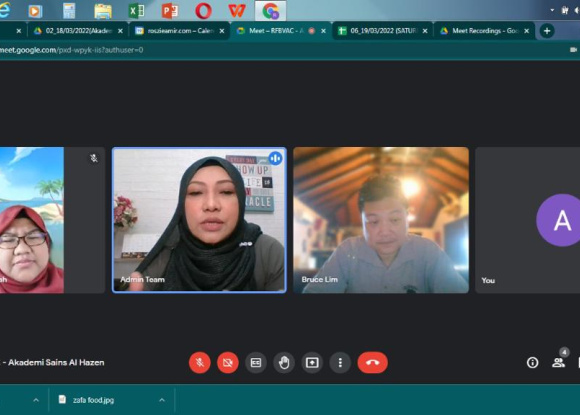Show the participants people panel

click(x=559, y=362)
